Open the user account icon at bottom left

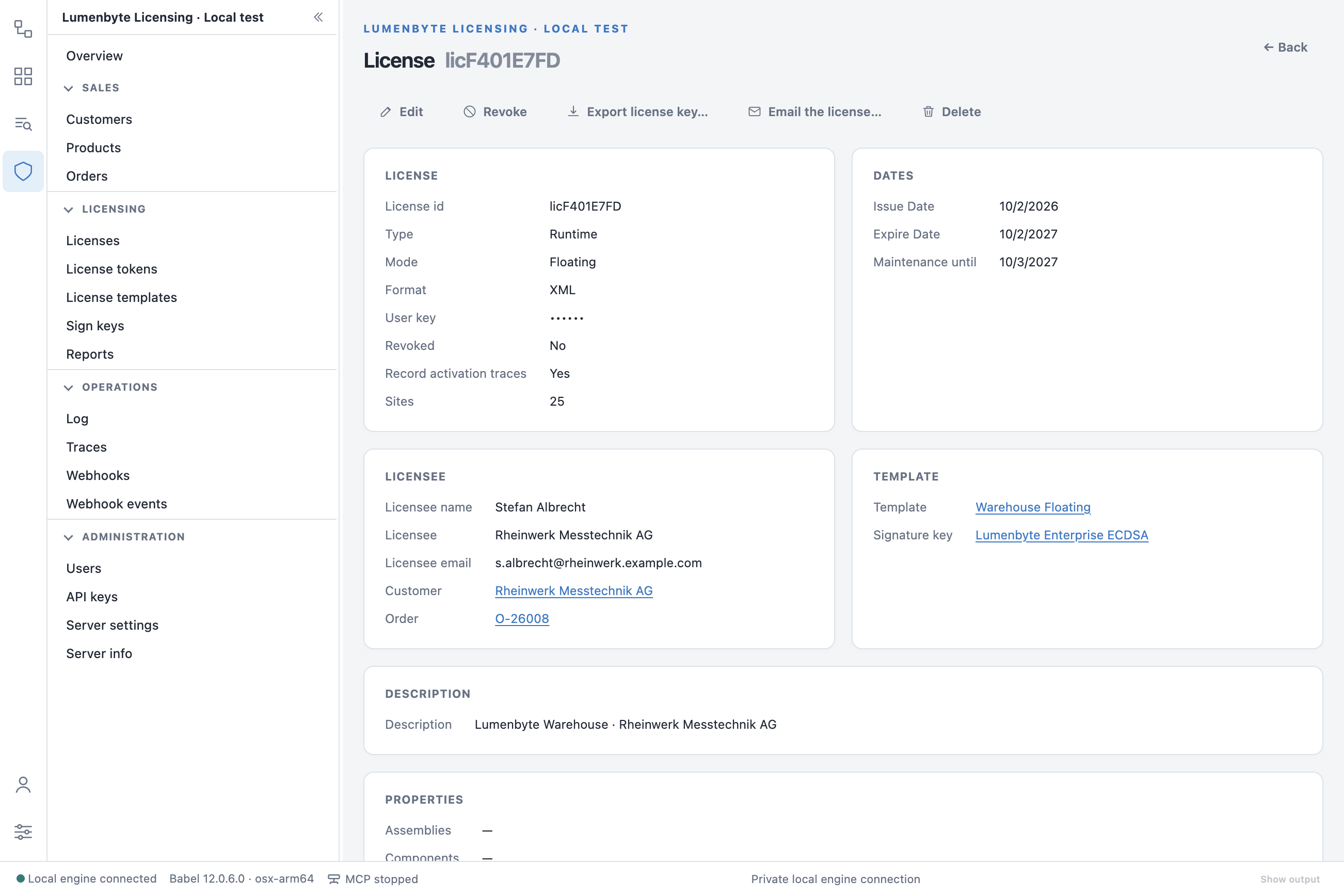tap(23, 785)
